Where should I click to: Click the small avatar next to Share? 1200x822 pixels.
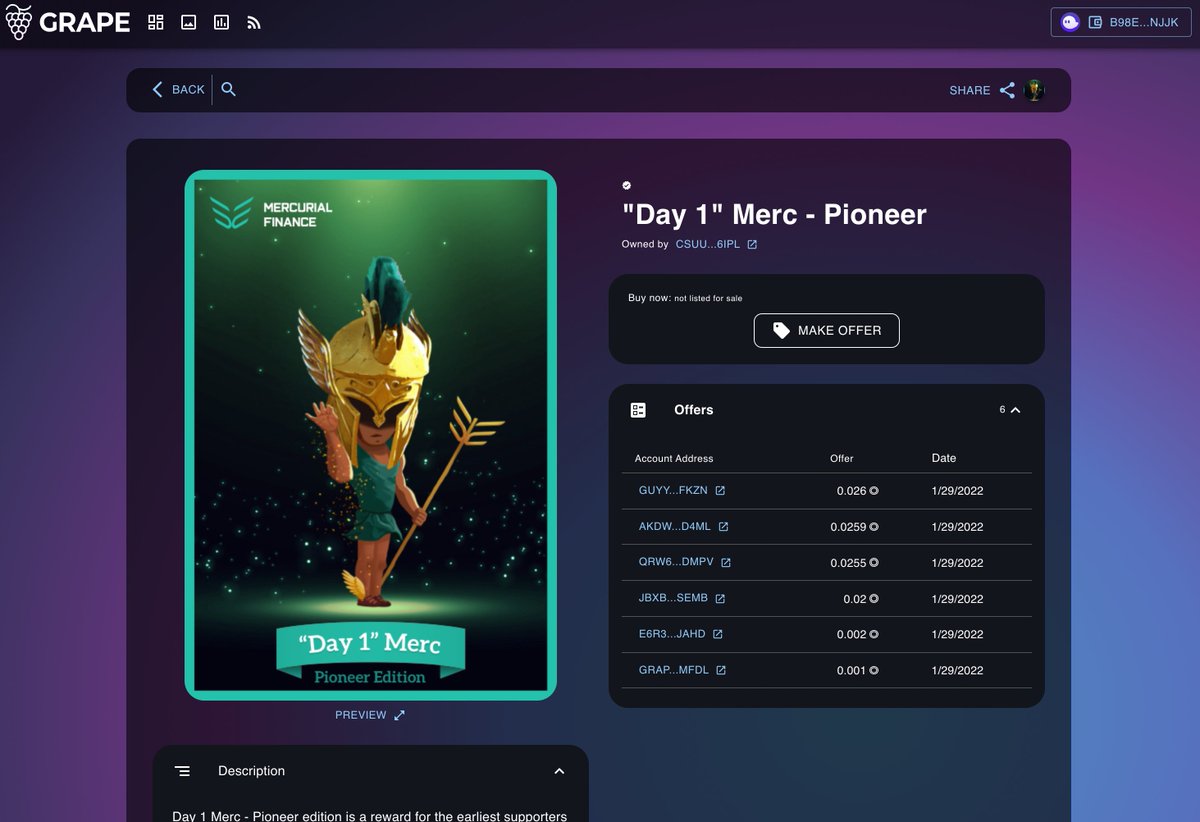click(x=1034, y=90)
